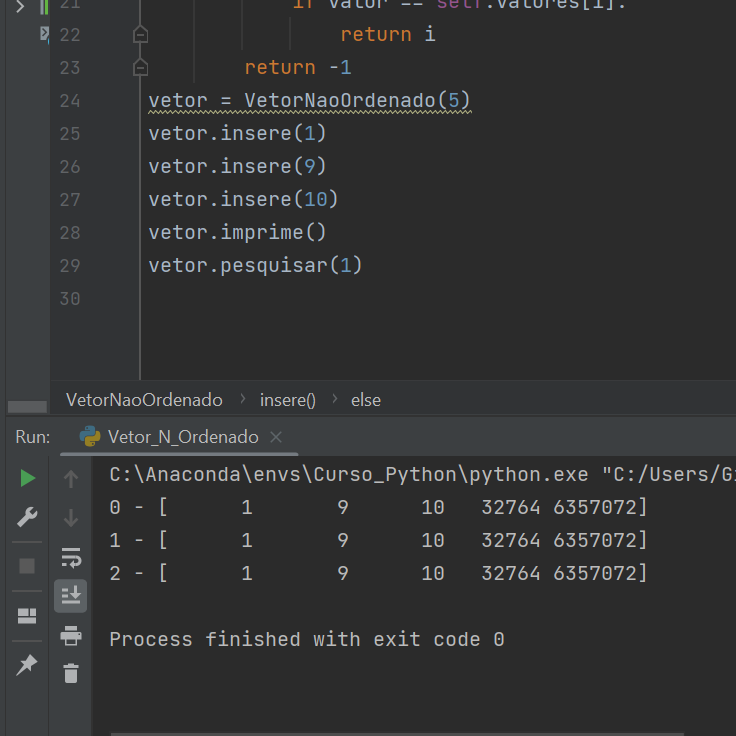Click the 'Run:' panel label
The height and width of the screenshot is (736, 736).
tap(32, 437)
